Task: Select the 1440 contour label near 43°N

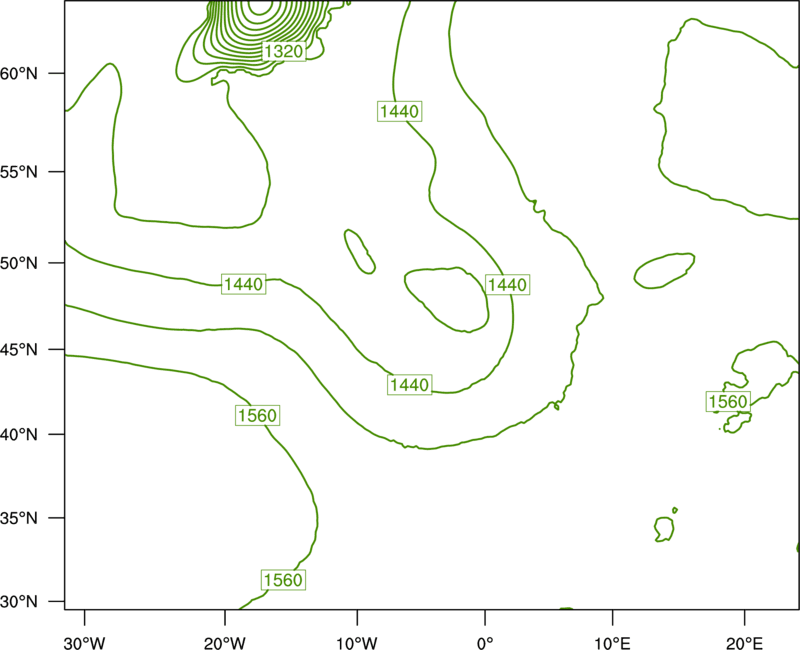Action: [410, 385]
